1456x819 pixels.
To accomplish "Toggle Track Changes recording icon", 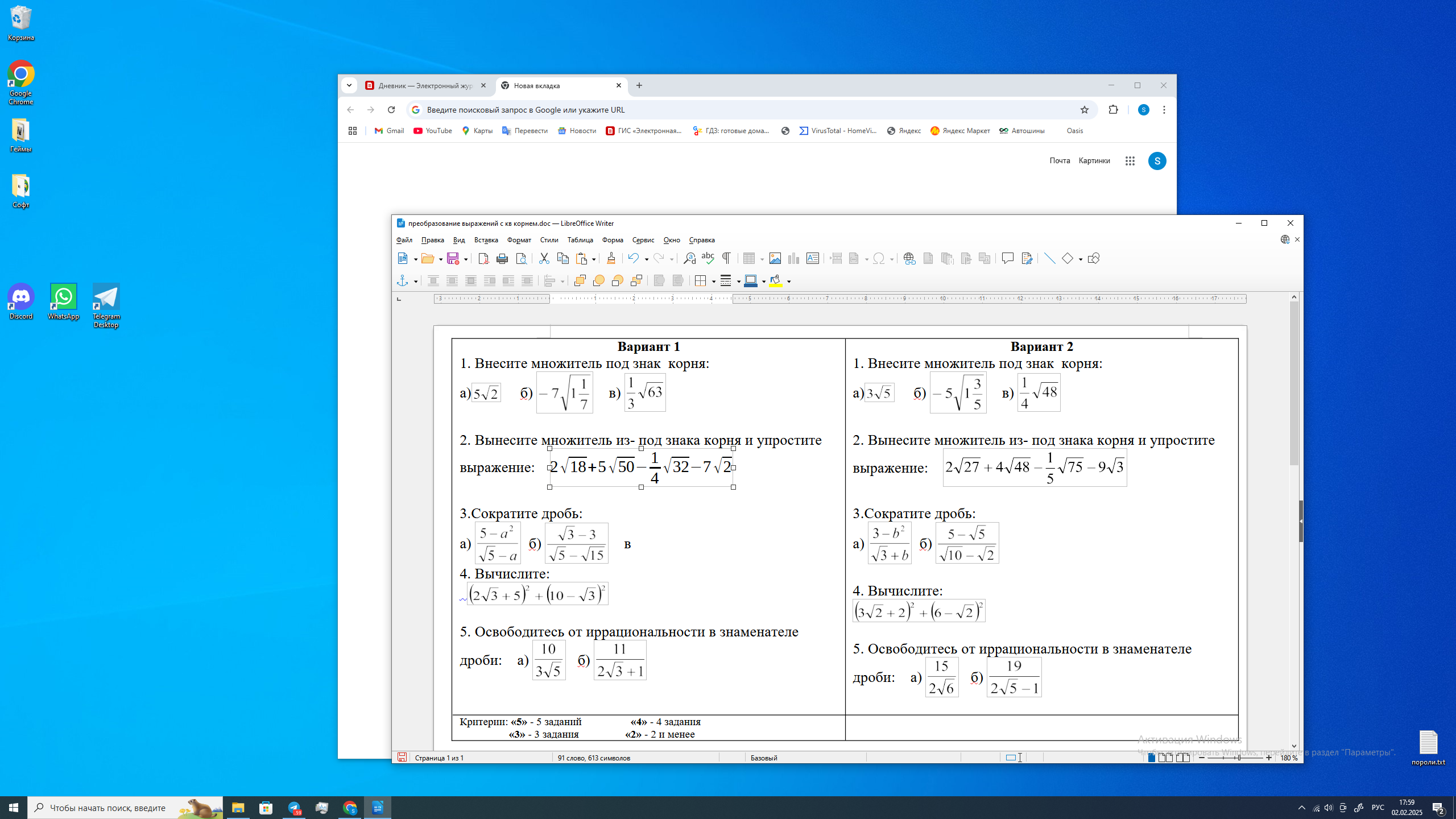I will tap(1027, 259).
